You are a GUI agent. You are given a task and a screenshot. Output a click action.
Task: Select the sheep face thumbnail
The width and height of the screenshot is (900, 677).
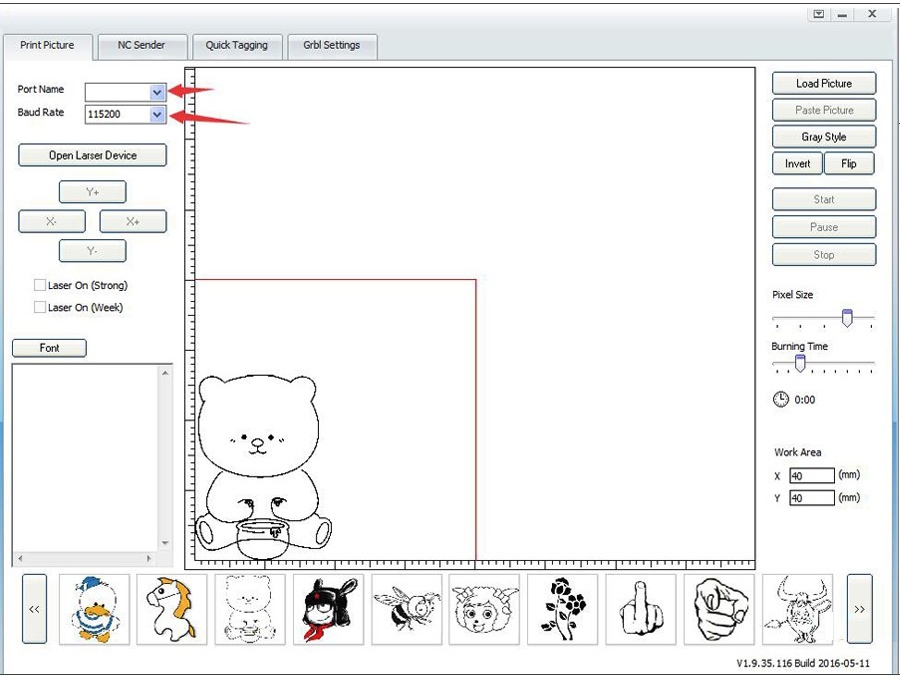484,609
